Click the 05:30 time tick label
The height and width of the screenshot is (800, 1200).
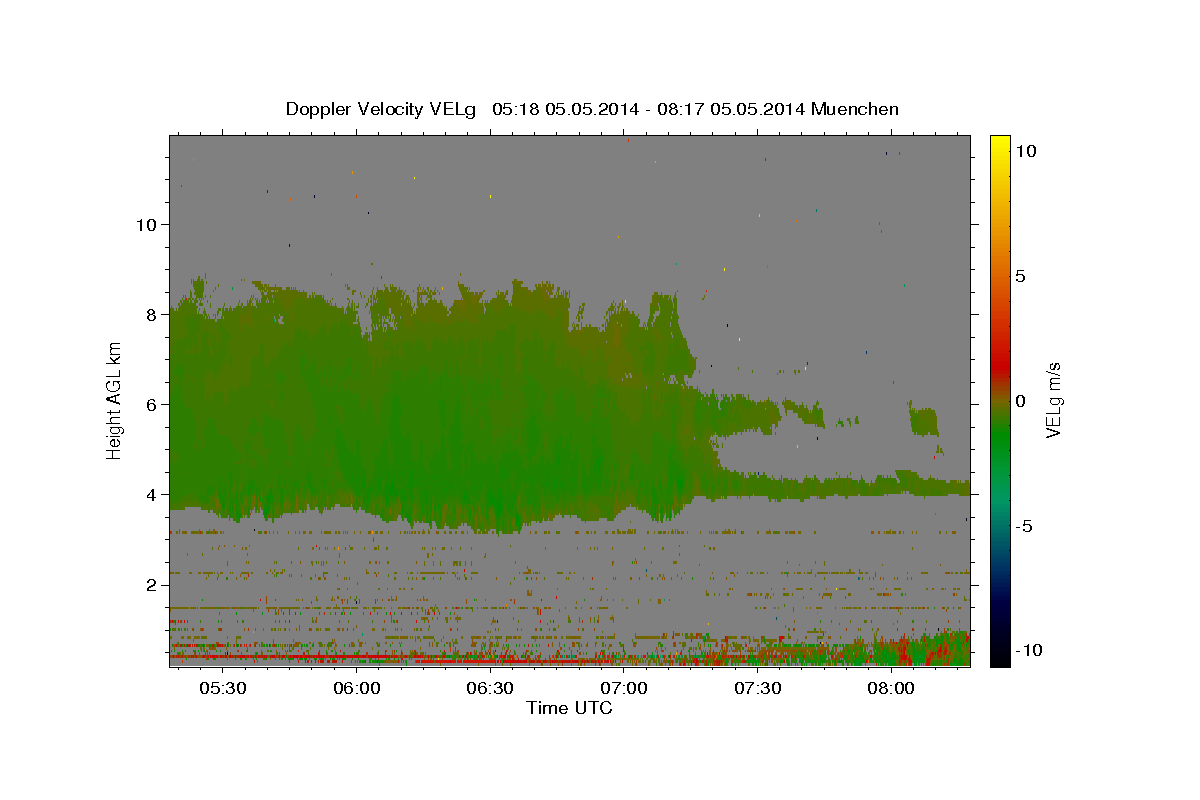[x=222, y=688]
